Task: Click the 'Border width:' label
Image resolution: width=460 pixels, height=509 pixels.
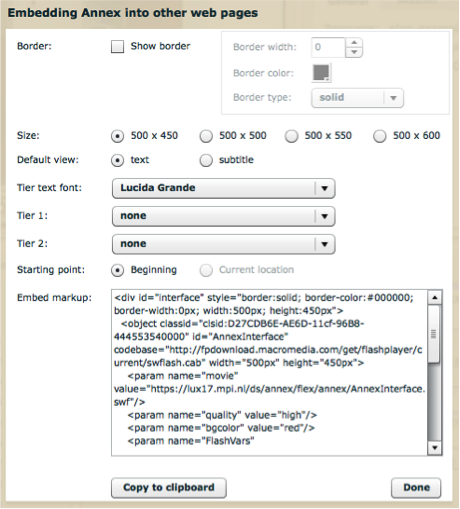Action: [265, 47]
